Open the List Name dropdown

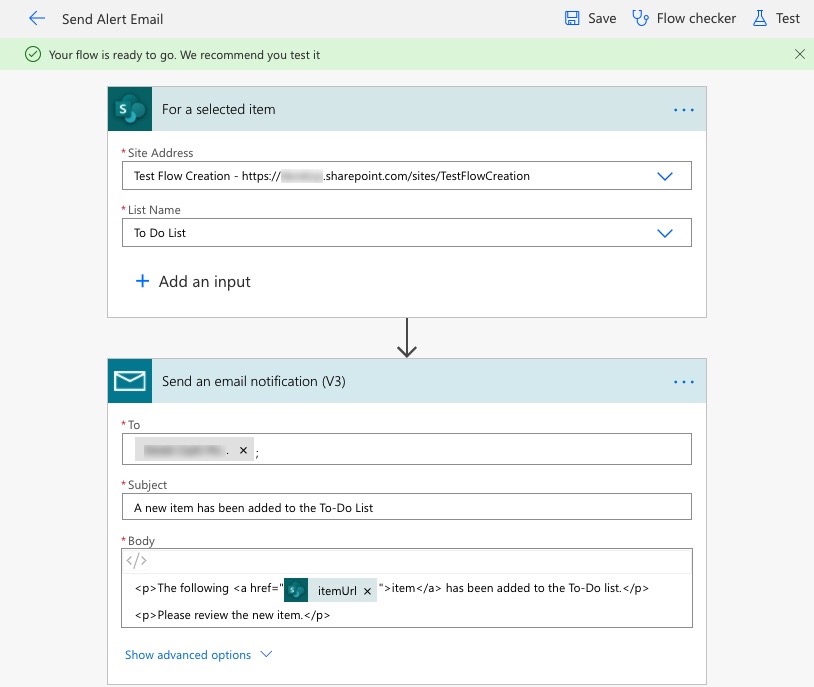pyautogui.click(x=665, y=233)
